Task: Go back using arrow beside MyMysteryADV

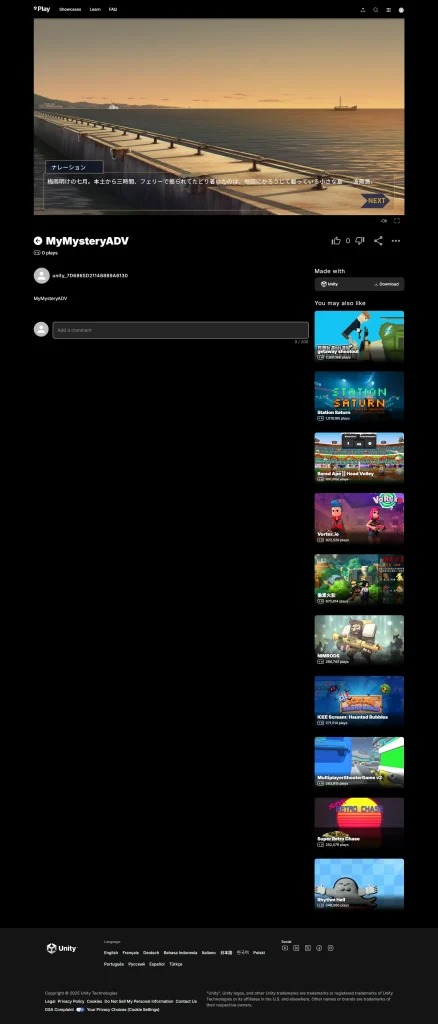Action: point(38,241)
